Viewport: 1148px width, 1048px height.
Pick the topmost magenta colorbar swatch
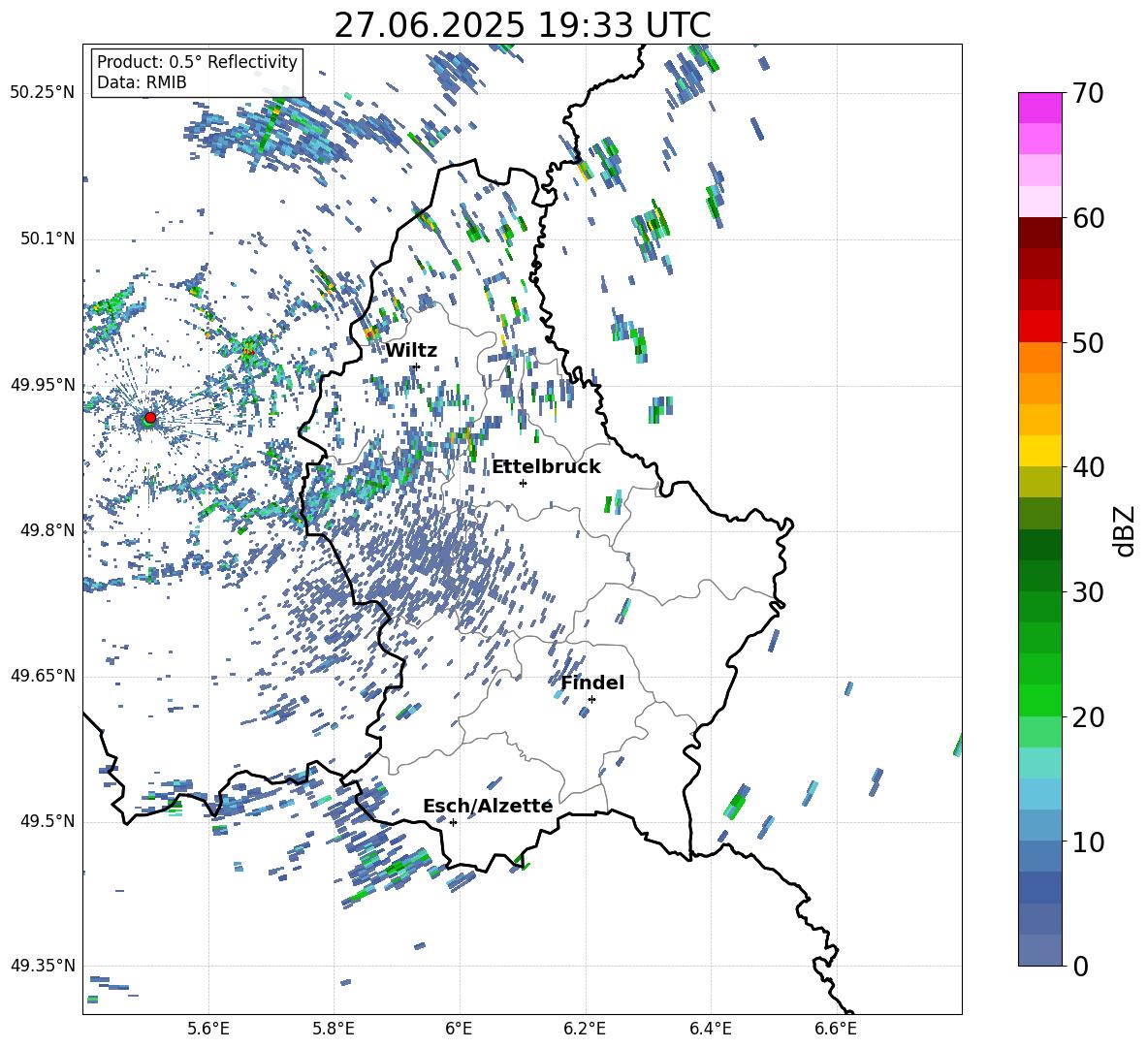pyautogui.click(x=1040, y=108)
